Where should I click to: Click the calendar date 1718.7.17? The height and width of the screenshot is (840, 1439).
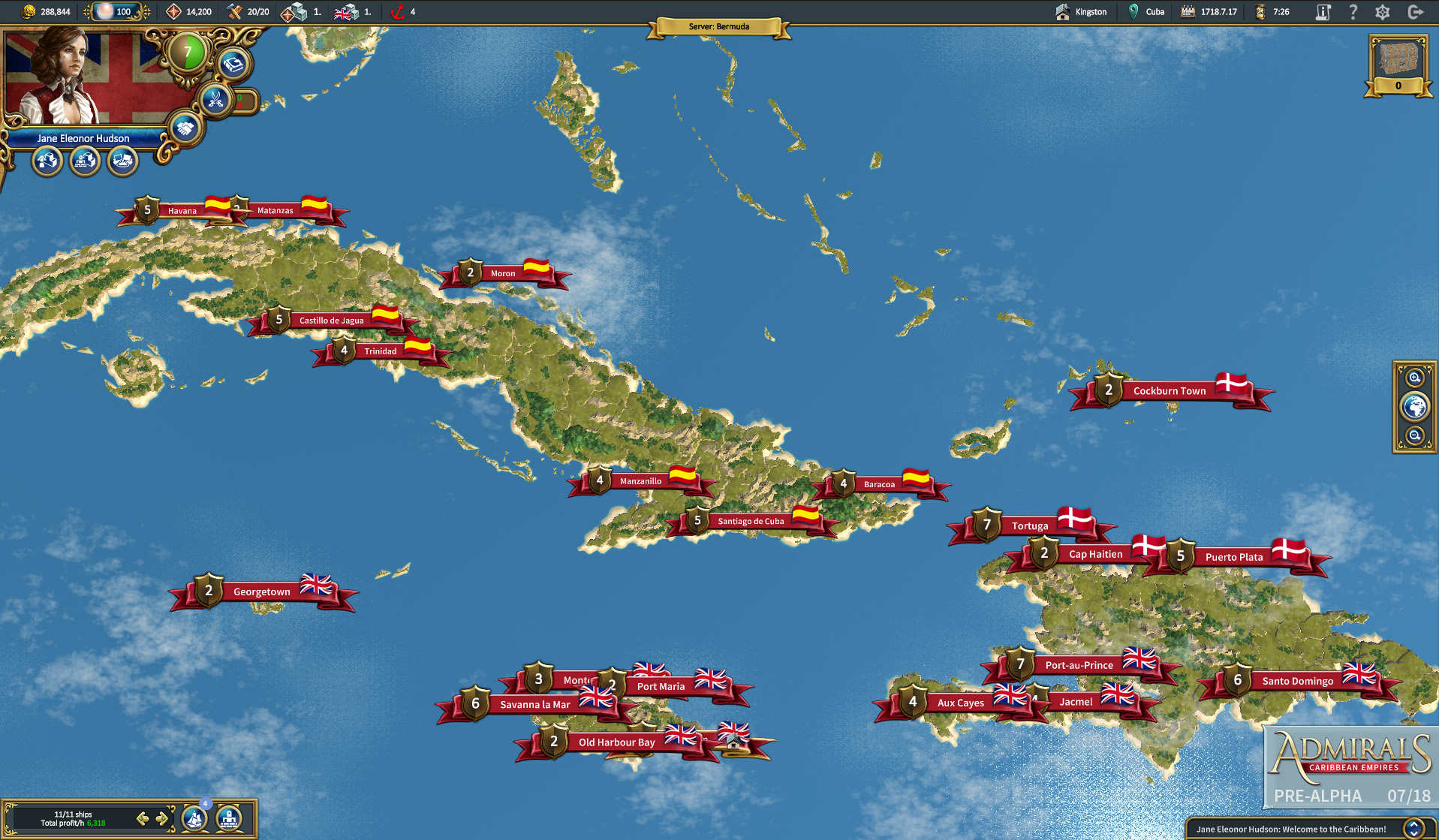pos(1209,11)
